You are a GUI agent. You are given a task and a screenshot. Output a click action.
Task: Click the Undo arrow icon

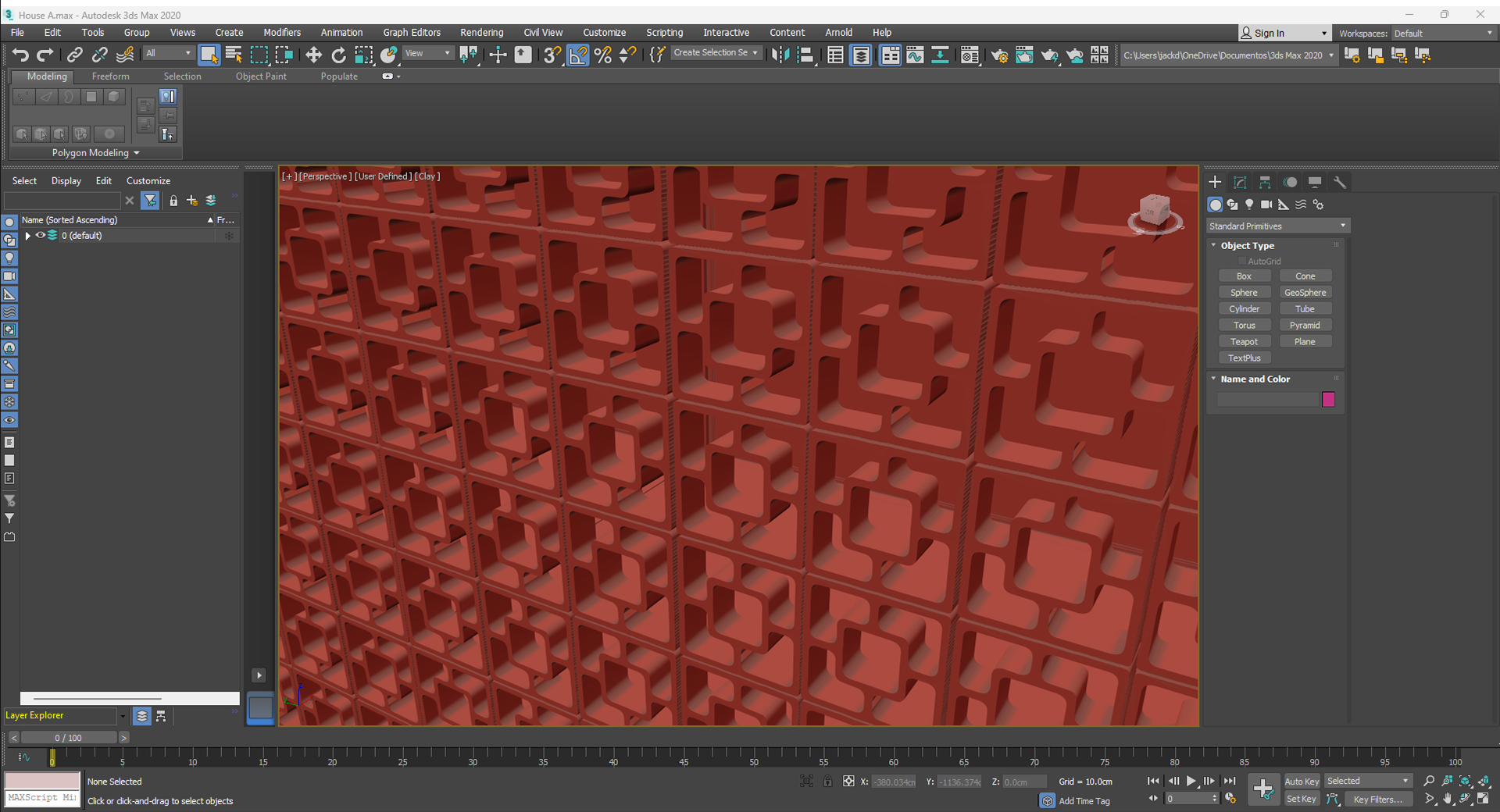click(x=20, y=55)
